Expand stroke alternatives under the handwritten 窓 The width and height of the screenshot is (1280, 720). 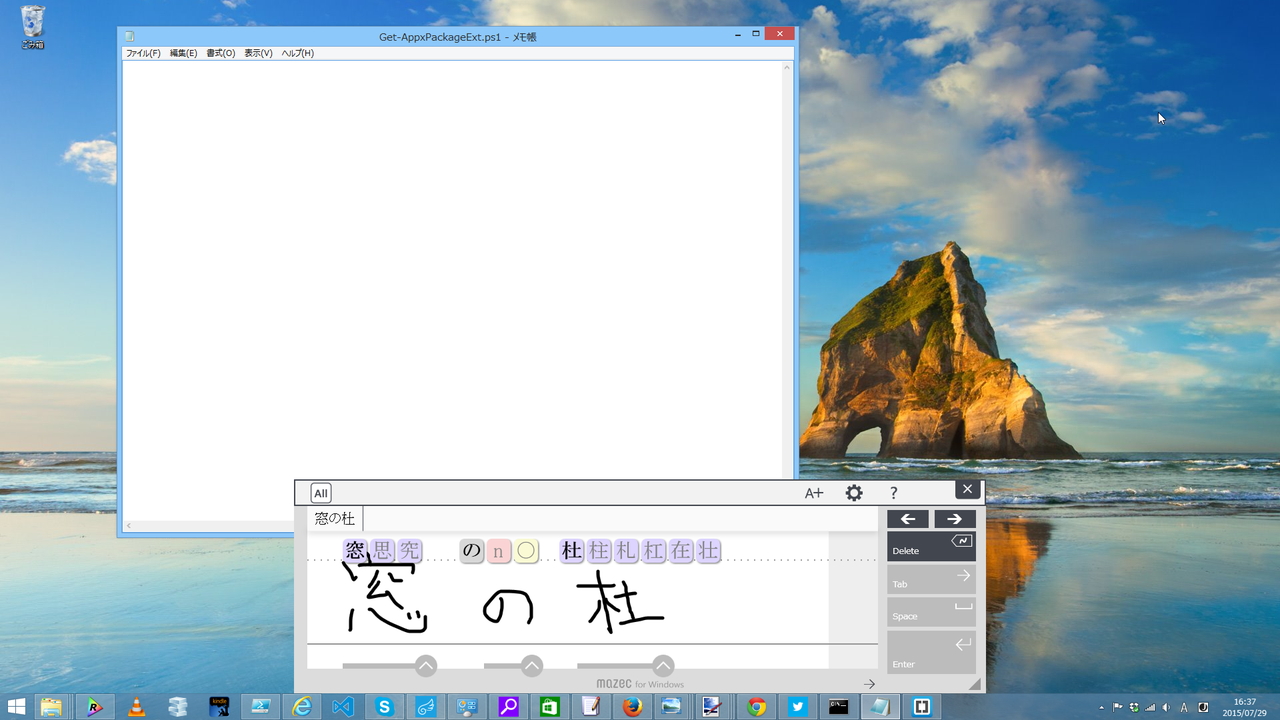click(x=426, y=665)
